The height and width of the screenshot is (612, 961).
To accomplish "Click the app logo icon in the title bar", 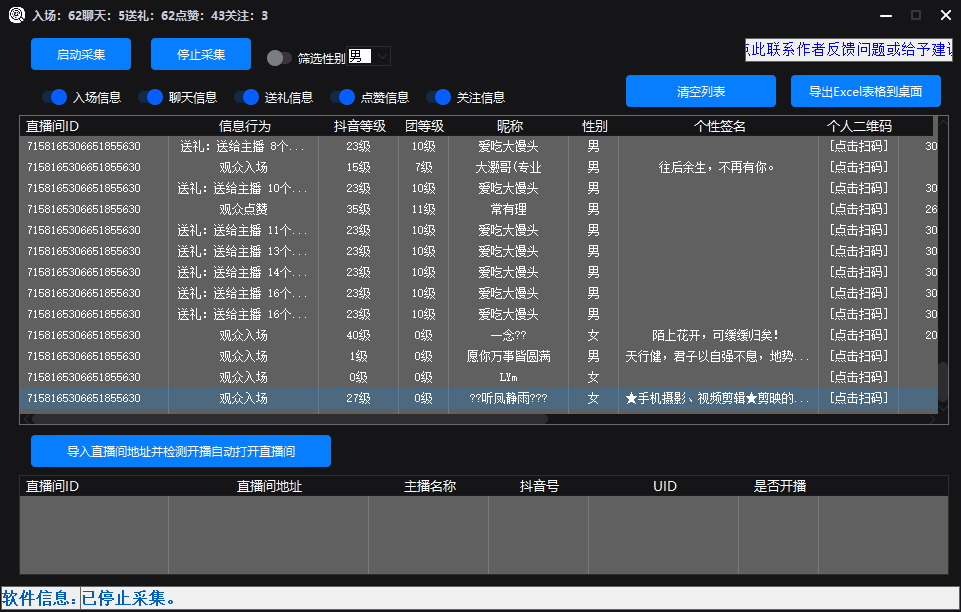I will pos(14,15).
